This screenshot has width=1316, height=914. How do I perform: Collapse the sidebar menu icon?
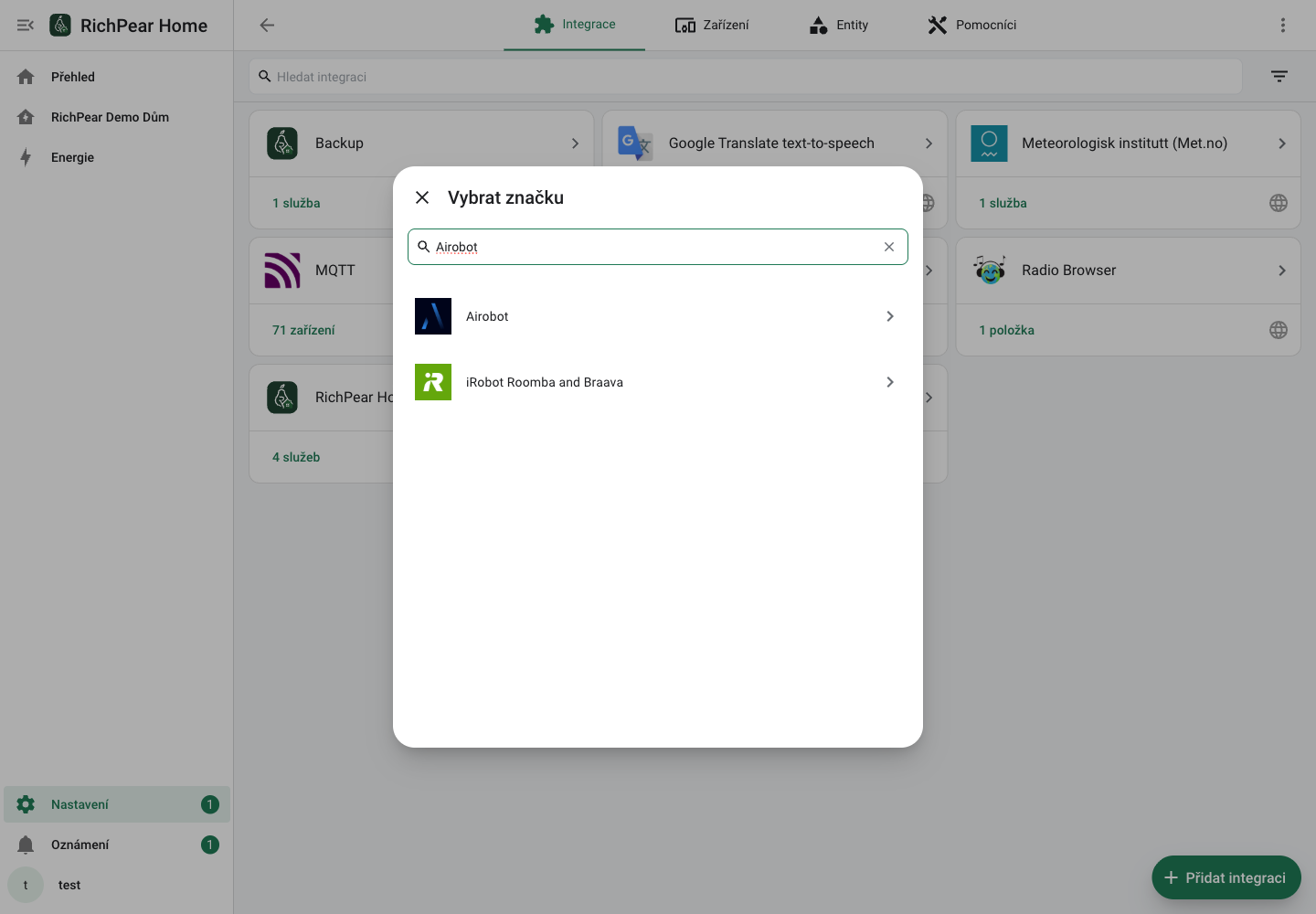[26, 26]
